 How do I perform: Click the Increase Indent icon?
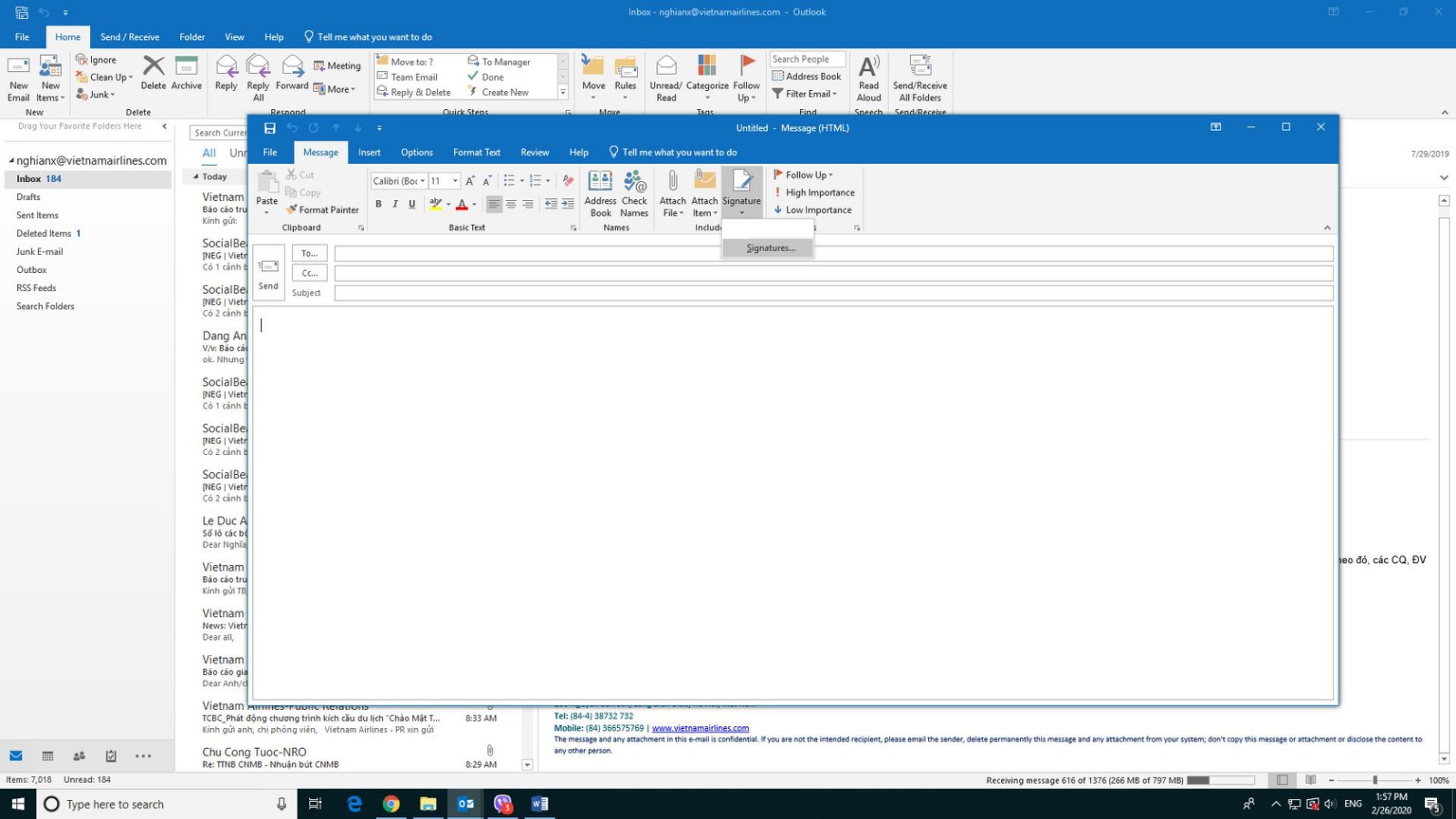pyautogui.click(x=568, y=204)
